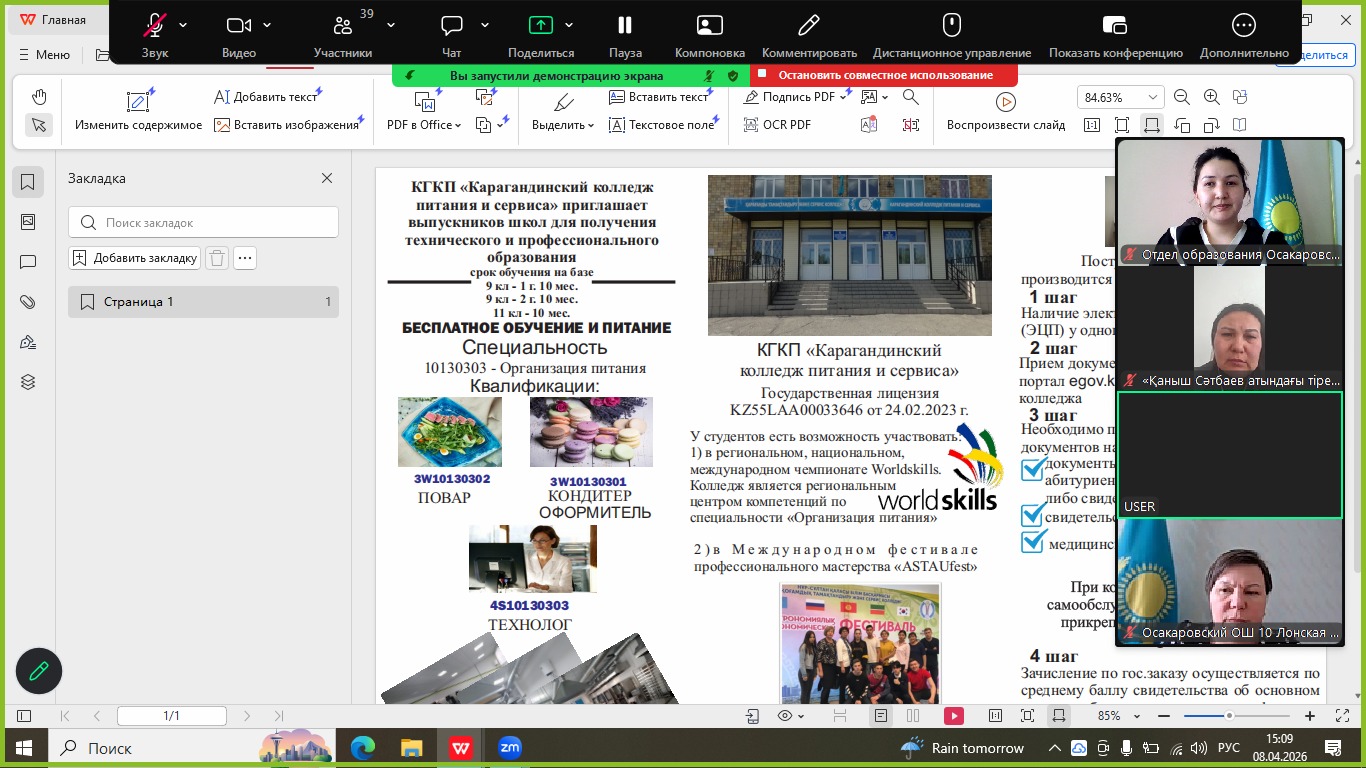Click the Поиск закладок search field

click(x=204, y=223)
